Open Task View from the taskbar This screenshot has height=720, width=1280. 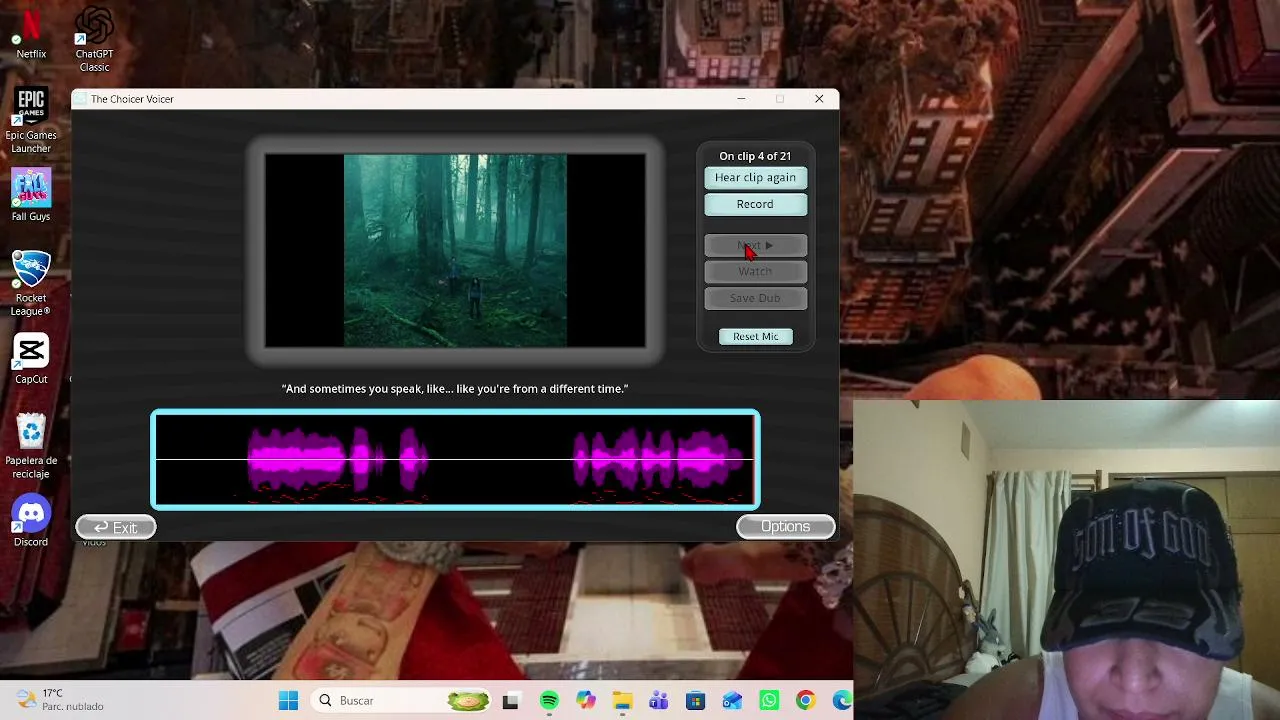(x=511, y=701)
